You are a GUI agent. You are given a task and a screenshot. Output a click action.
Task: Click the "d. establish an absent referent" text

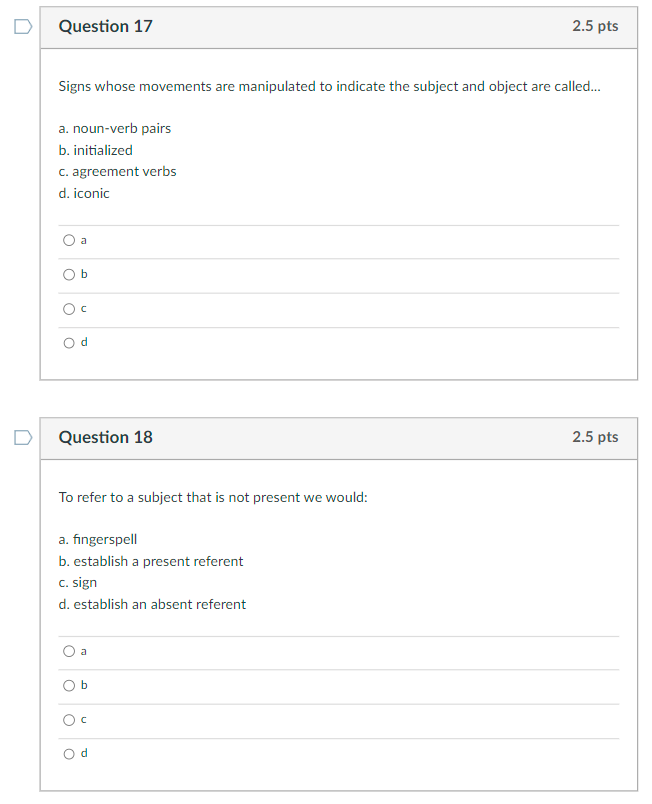pos(152,604)
